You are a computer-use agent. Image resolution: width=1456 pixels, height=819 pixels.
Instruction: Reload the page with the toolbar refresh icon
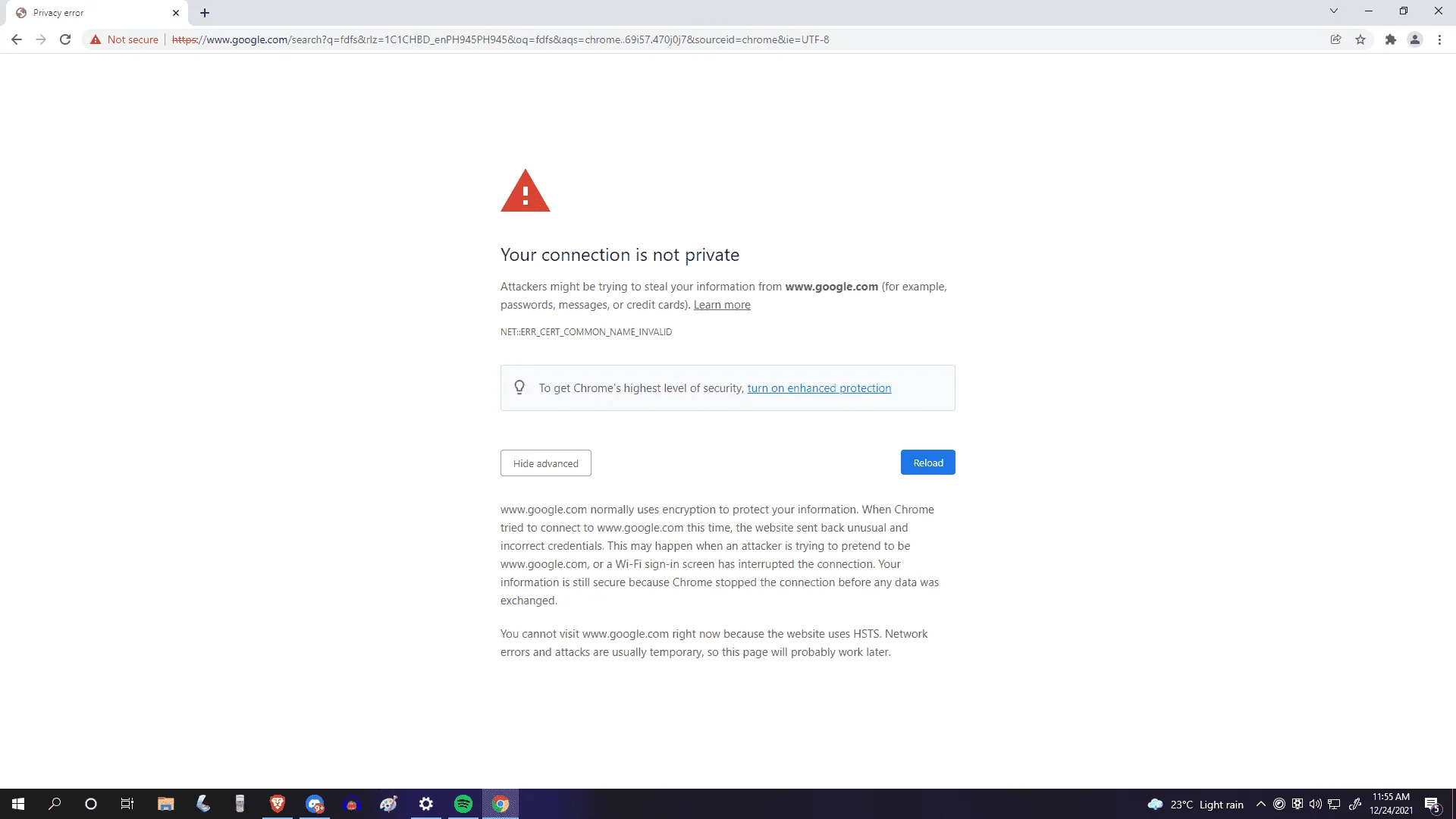click(x=65, y=39)
